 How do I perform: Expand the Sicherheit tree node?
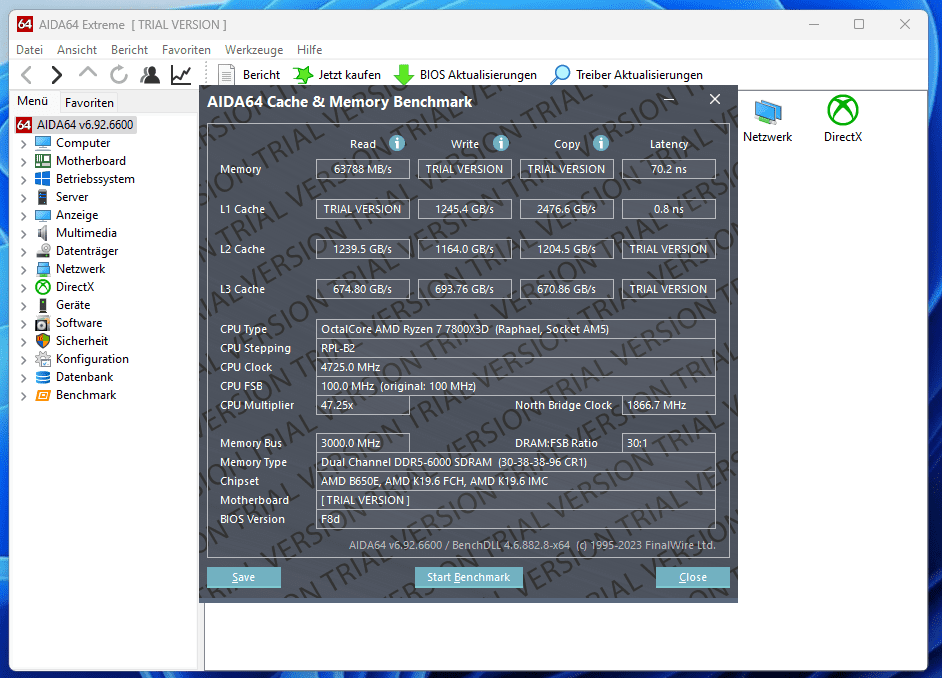23,342
